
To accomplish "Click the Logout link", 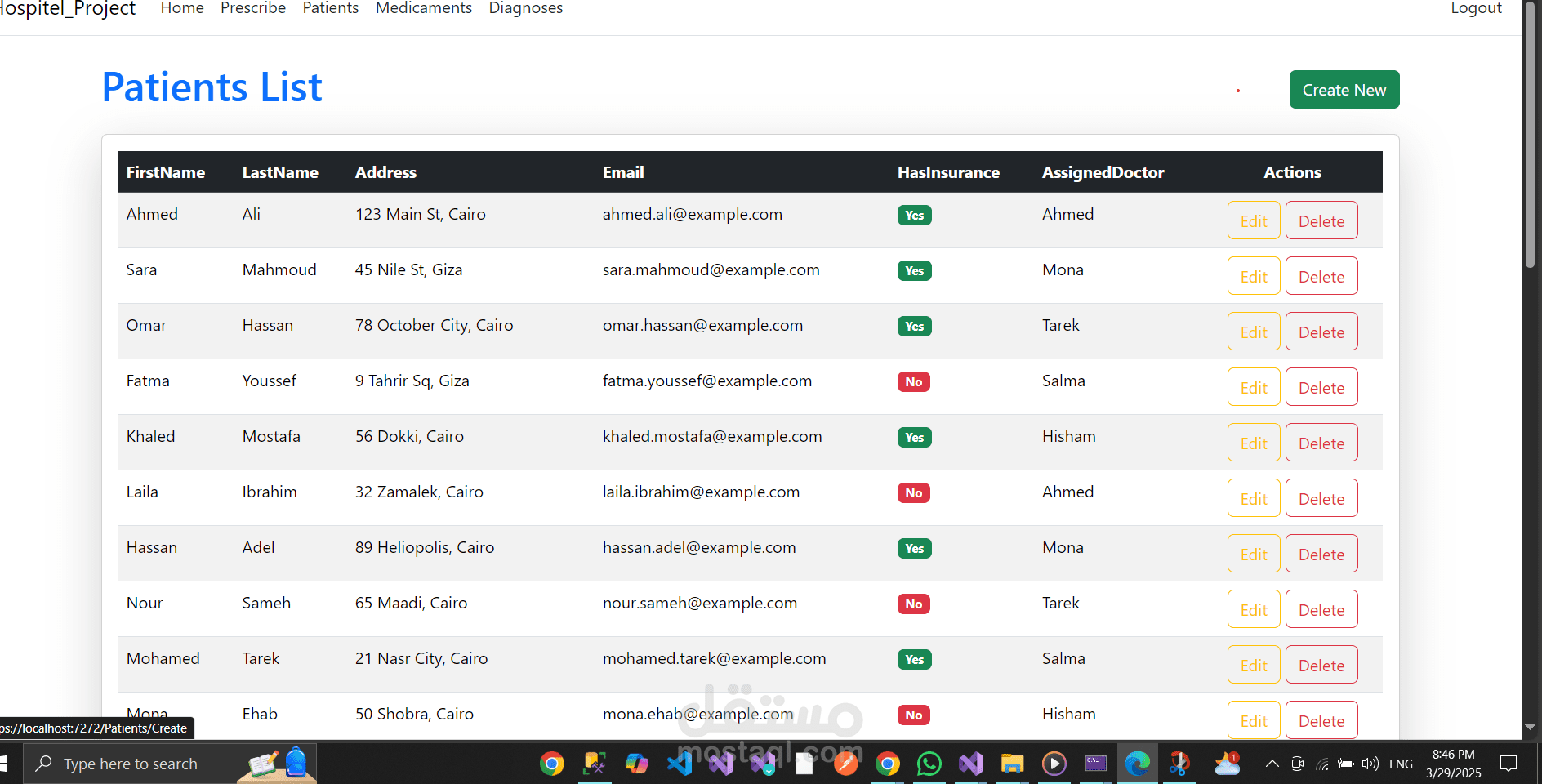I will pos(1476,8).
